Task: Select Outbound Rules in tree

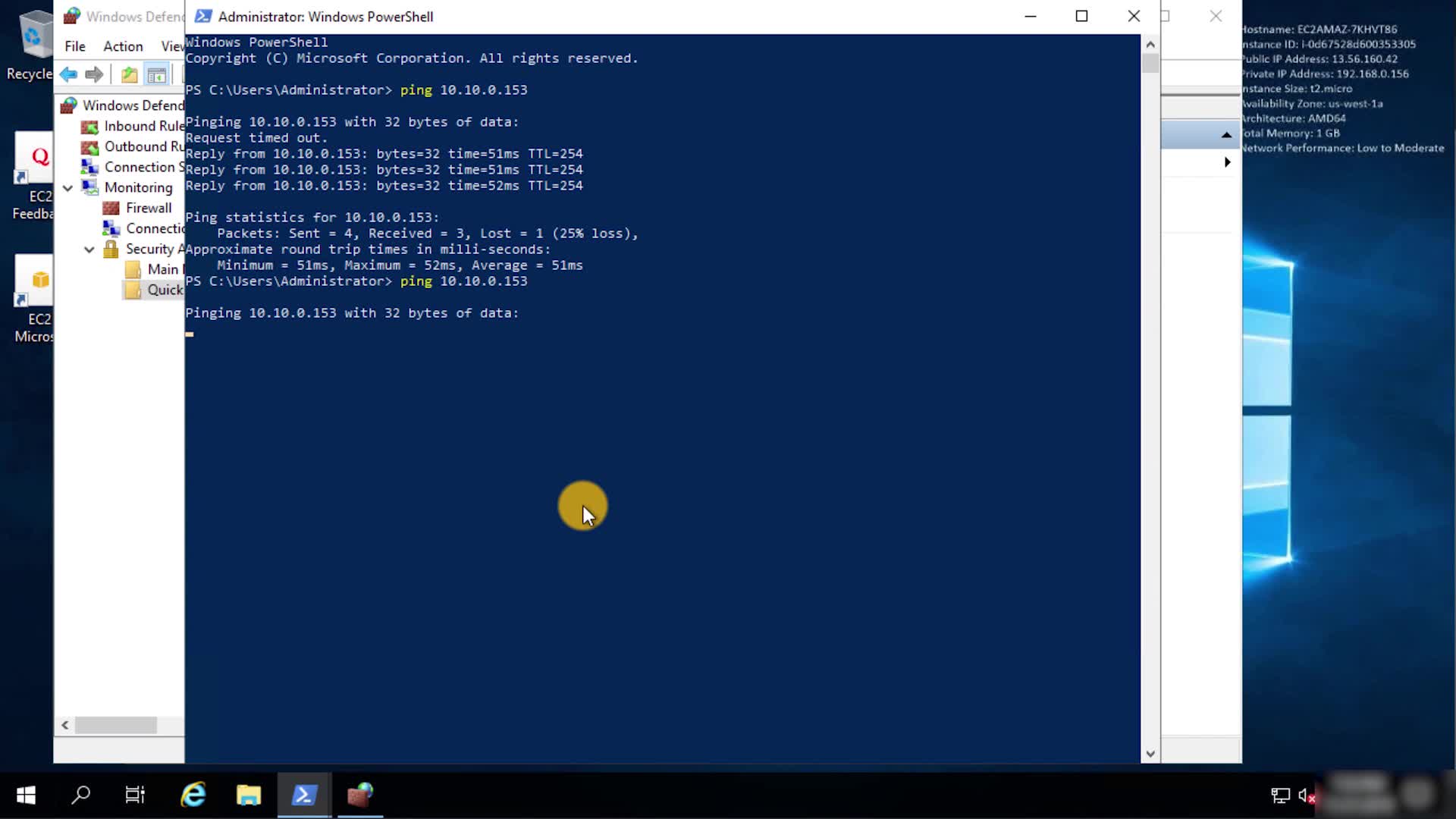Action: 143,146
